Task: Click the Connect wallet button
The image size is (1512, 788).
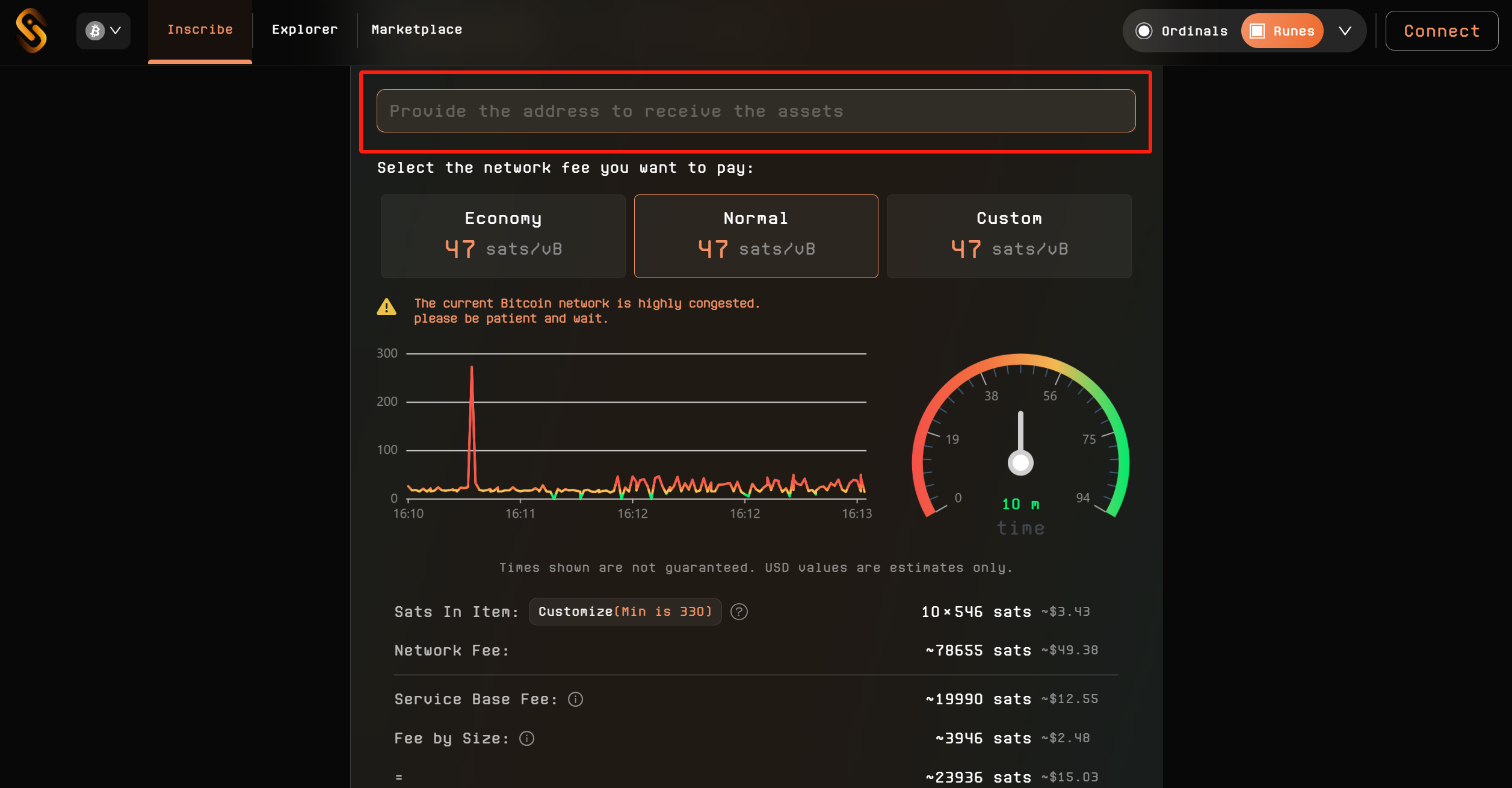Action: pos(1442,31)
